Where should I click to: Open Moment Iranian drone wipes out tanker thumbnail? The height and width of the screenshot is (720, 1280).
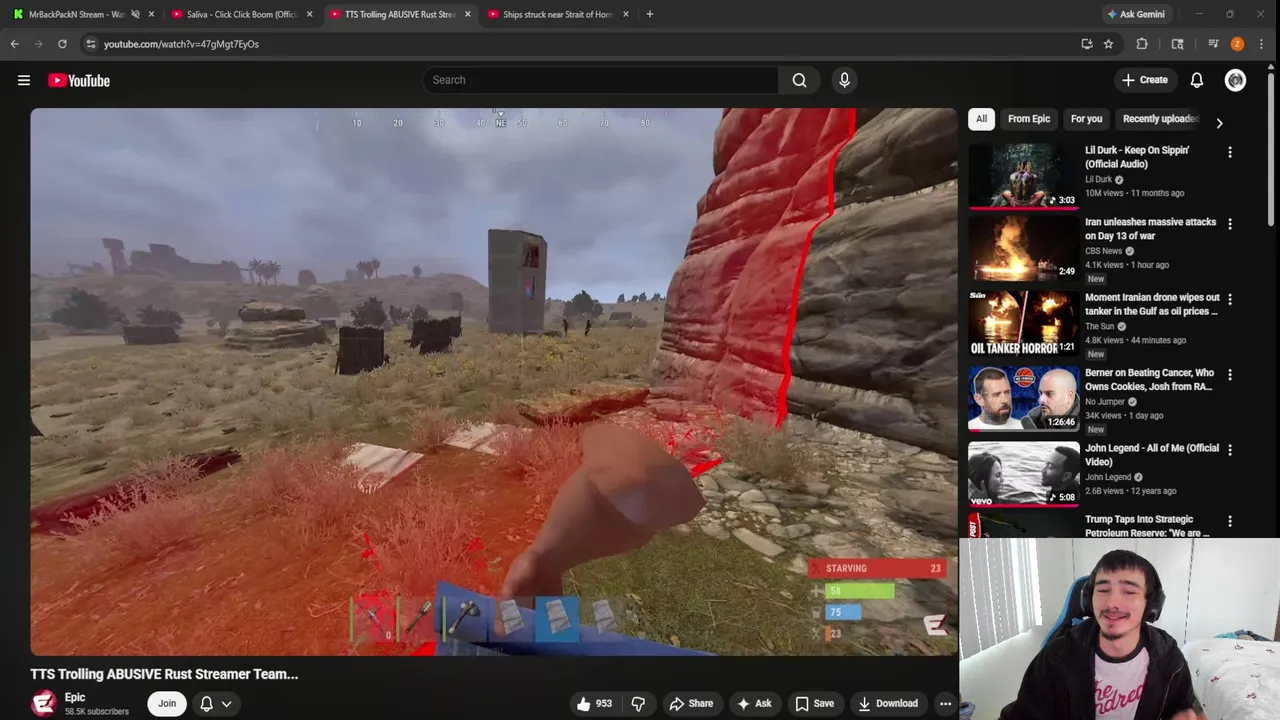click(x=1024, y=324)
